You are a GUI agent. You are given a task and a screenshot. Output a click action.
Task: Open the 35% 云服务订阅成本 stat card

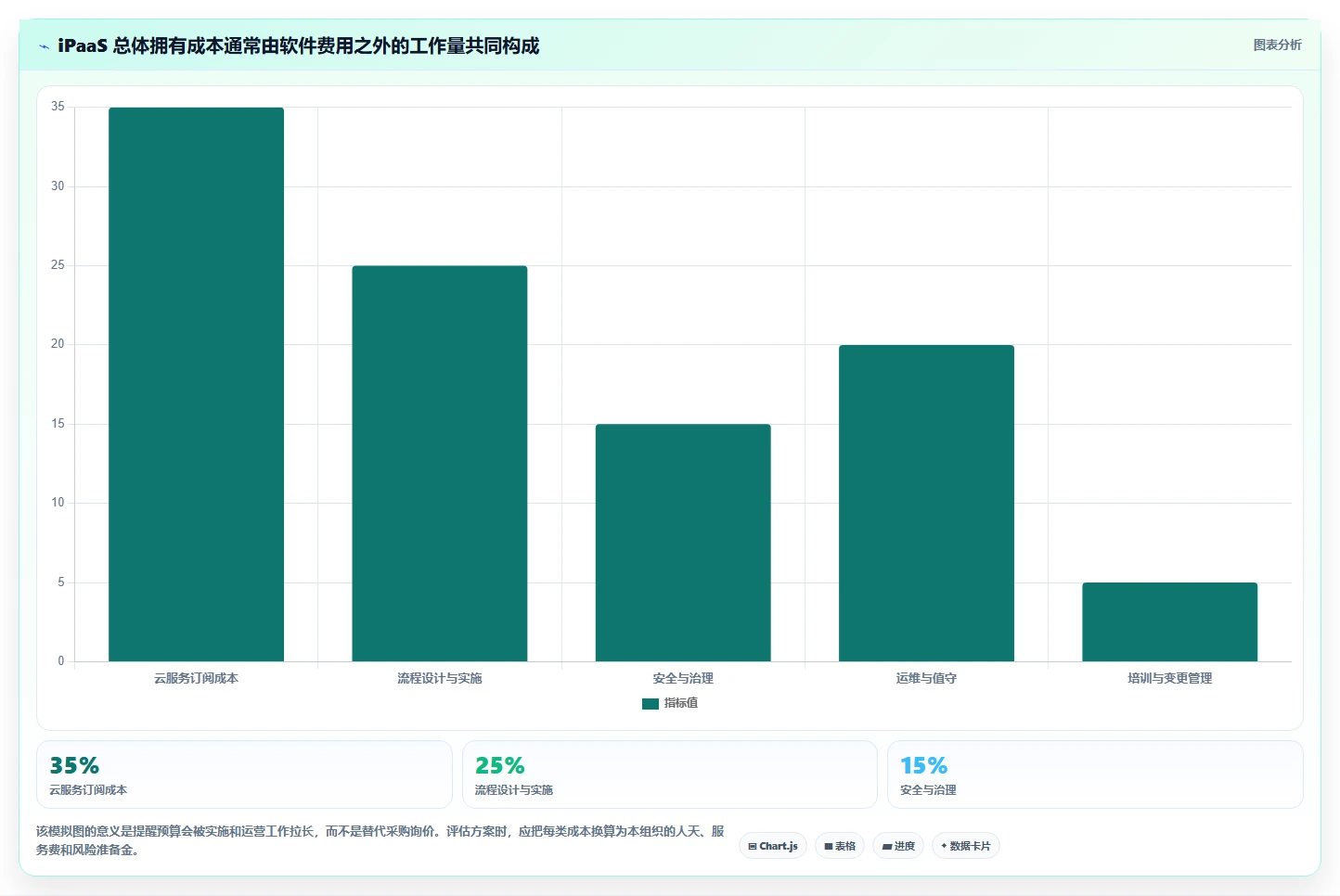[x=244, y=774]
